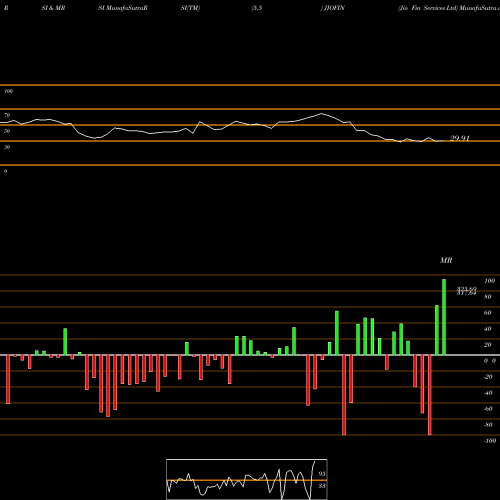Viewport: 500px width, 500px height.
Task: Click the MR heading above the histogram
Action: click(446, 260)
